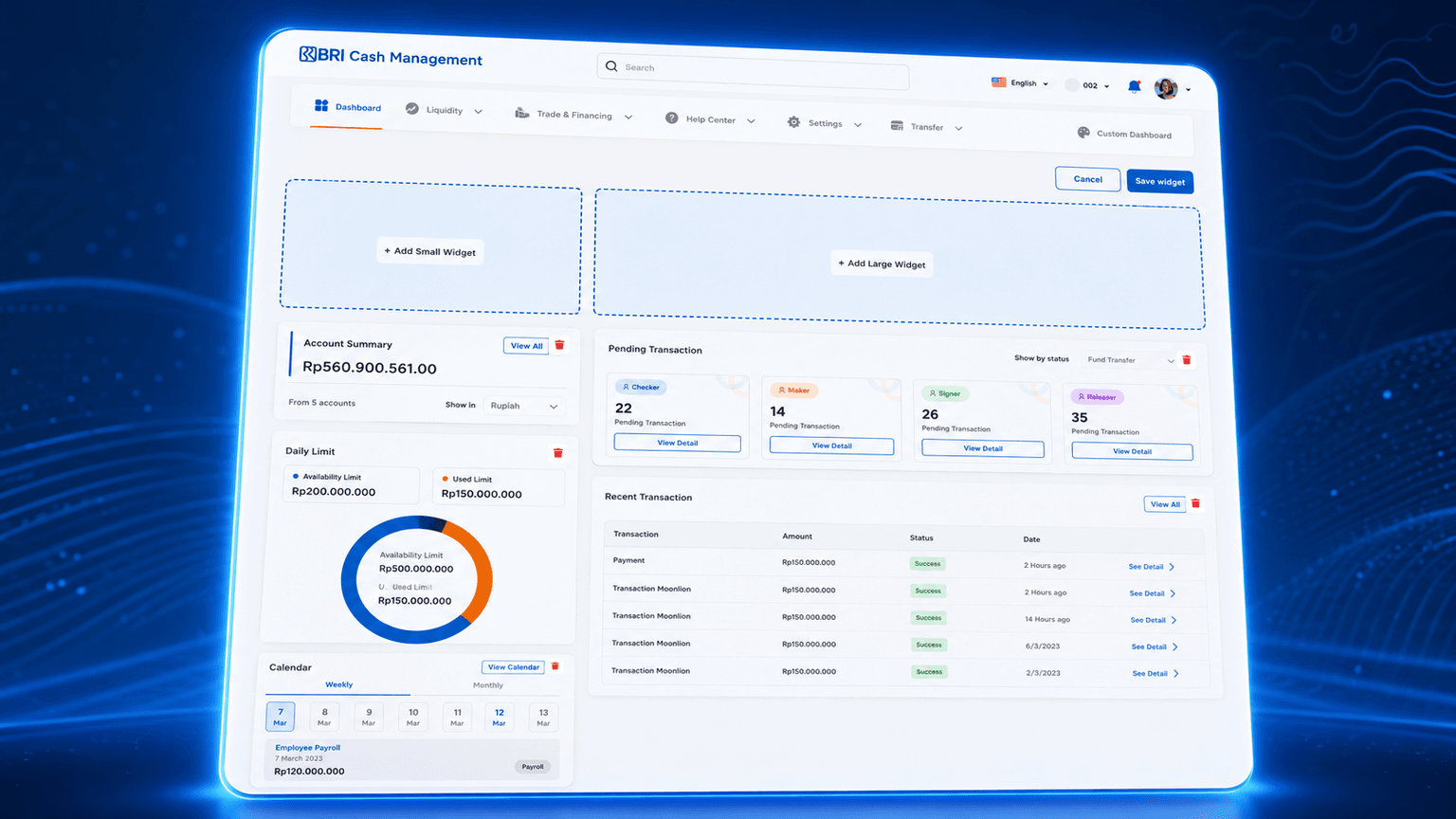The image size is (1456, 819).
Task: Click Add Small Widget
Action: 430,251
